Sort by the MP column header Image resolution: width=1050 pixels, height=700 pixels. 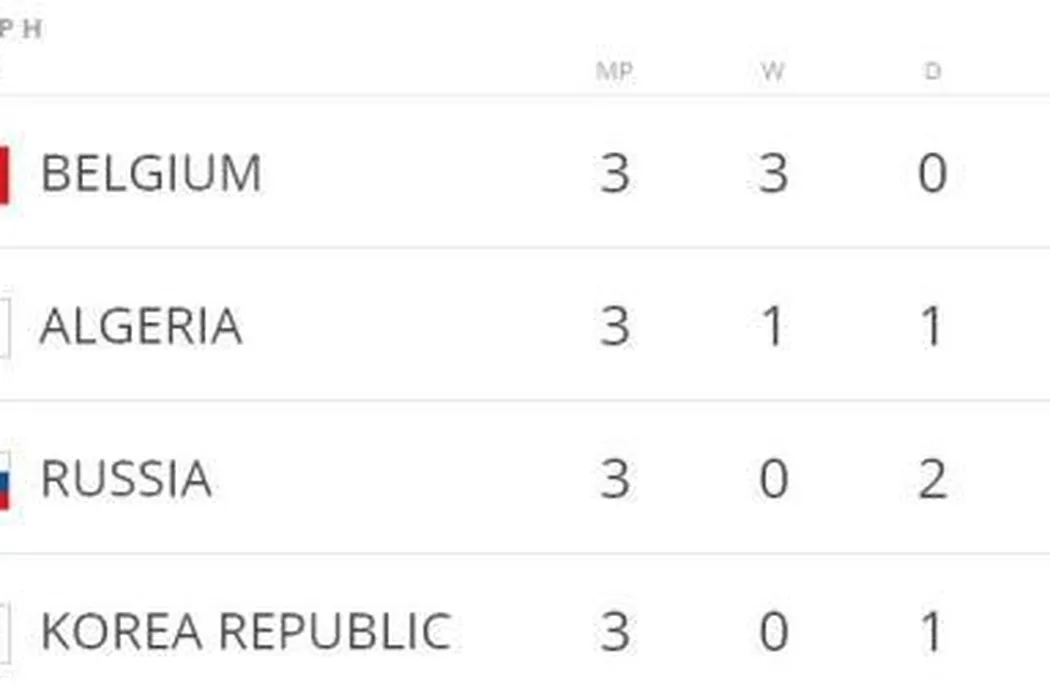coord(614,72)
